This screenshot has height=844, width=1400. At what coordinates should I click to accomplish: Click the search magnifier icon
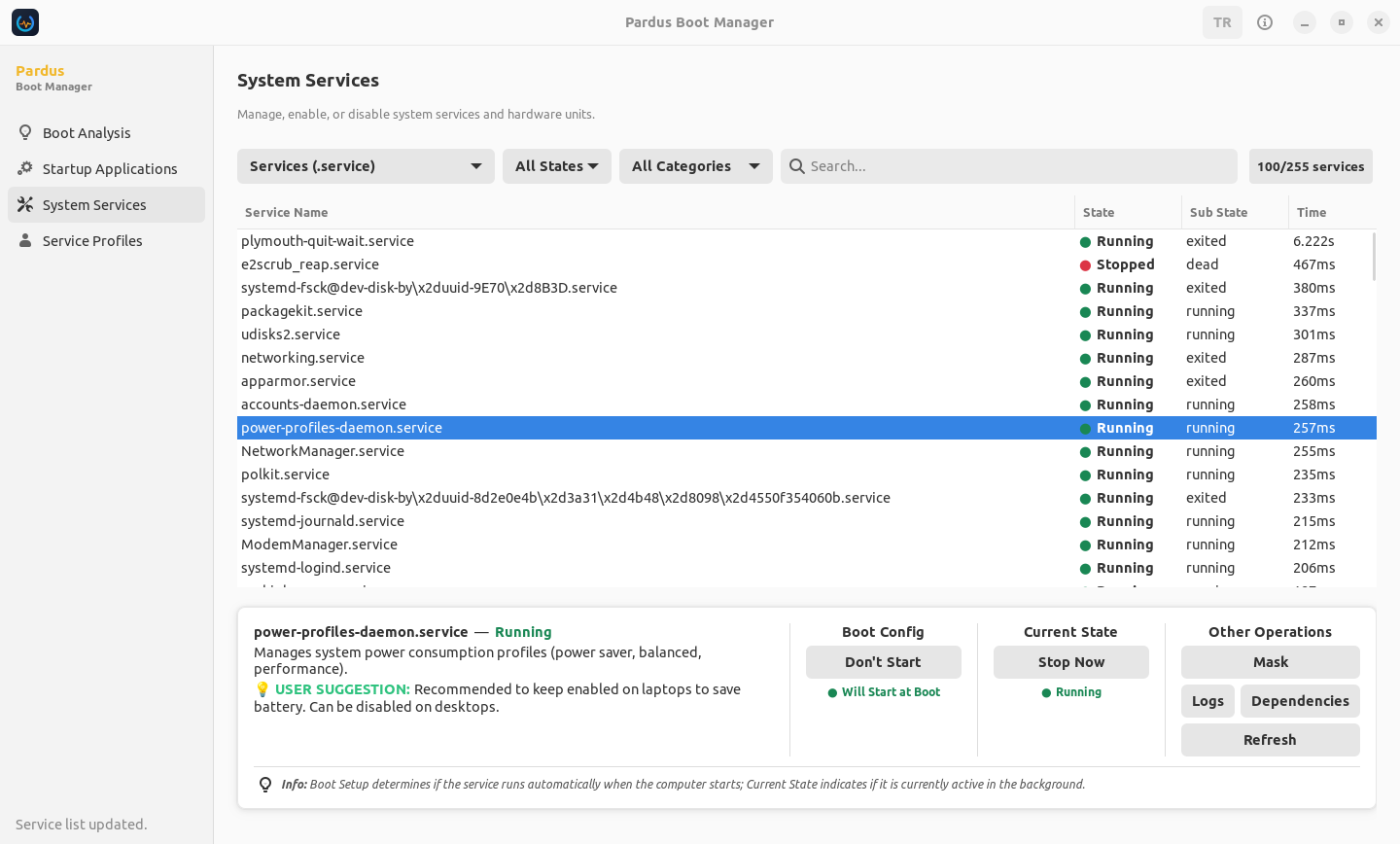point(797,166)
